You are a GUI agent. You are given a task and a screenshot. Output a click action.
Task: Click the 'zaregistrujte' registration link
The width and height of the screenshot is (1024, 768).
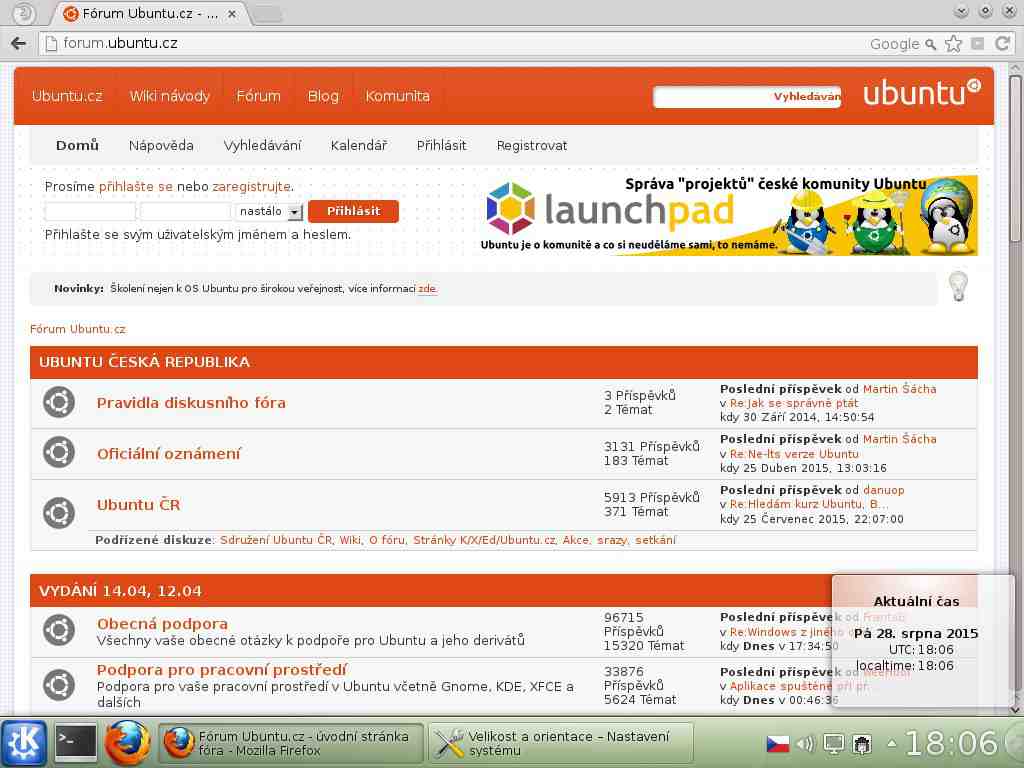tap(251, 187)
